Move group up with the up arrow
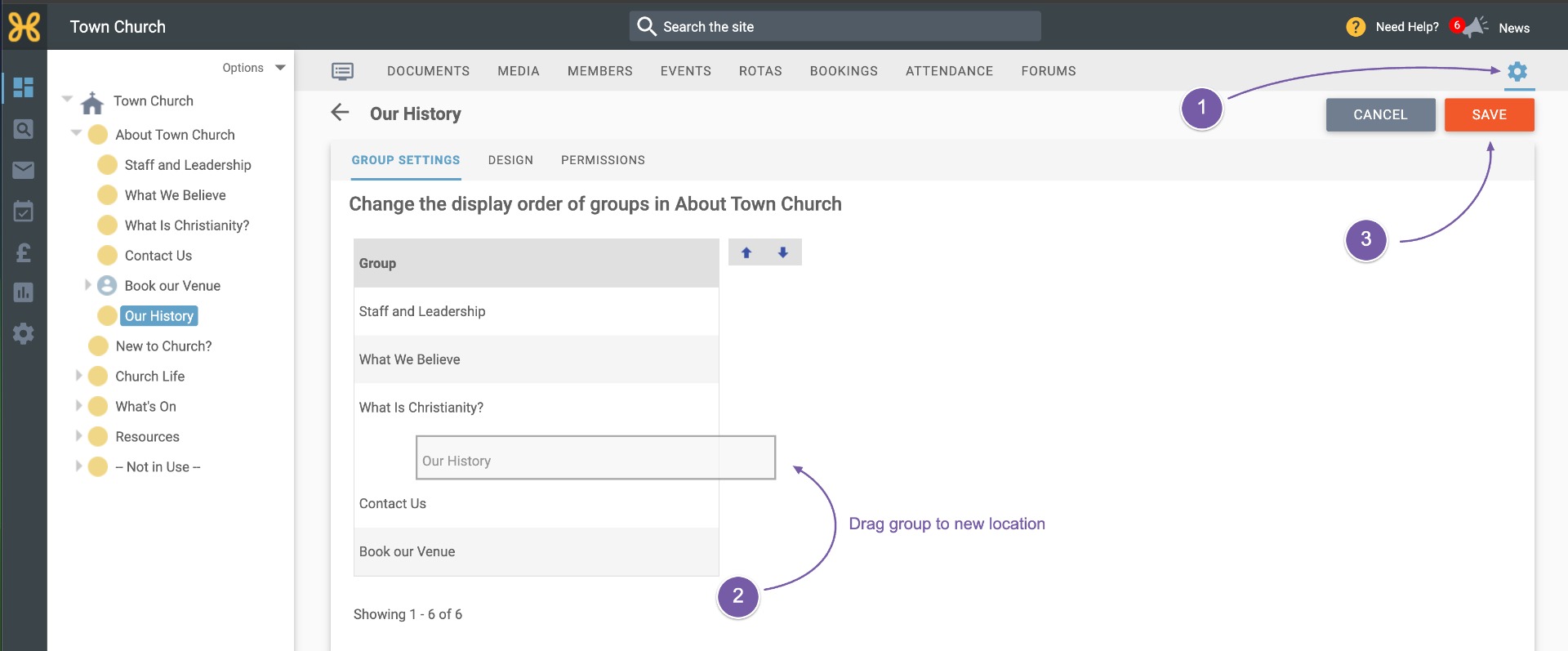The width and height of the screenshot is (1568, 651). [746, 252]
